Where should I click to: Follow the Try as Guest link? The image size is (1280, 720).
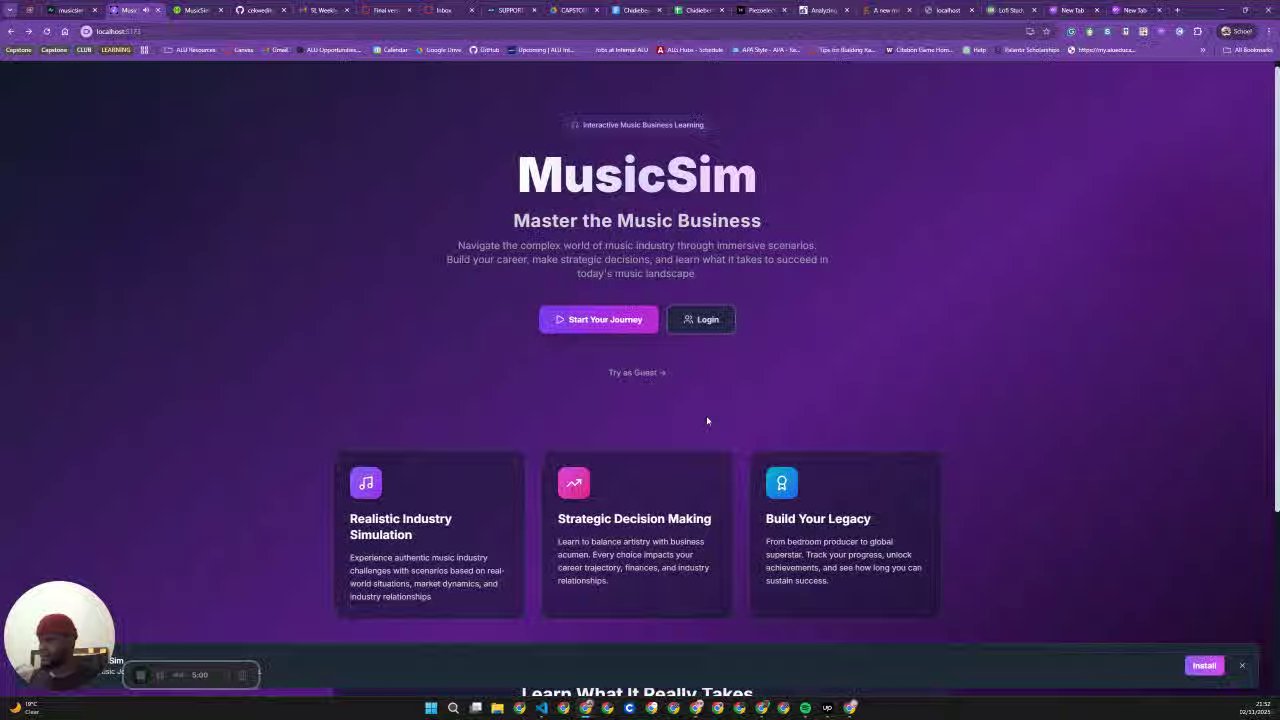[637, 373]
